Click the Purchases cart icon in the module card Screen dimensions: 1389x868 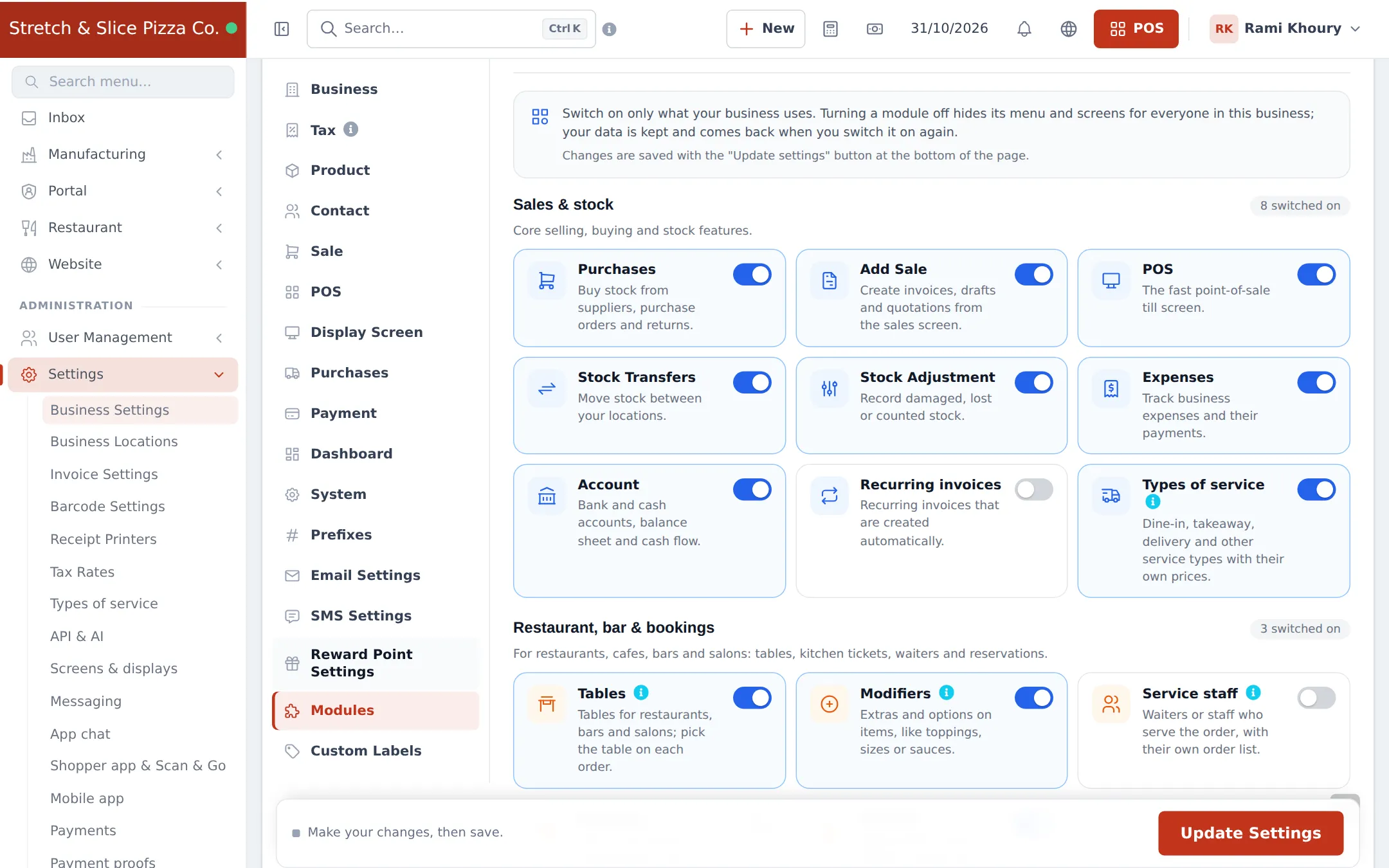[x=547, y=281]
